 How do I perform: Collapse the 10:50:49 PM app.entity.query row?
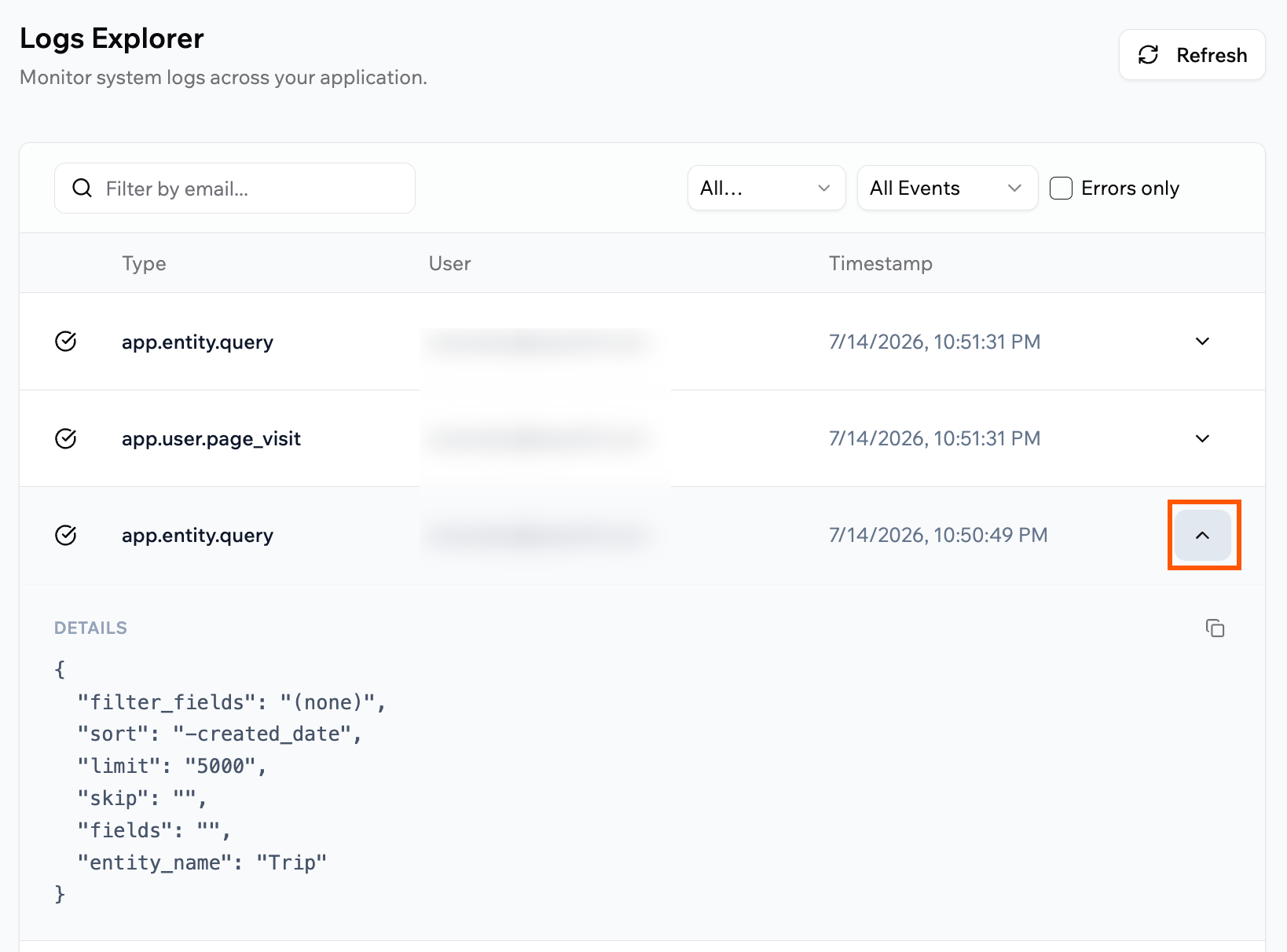[1202, 536]
